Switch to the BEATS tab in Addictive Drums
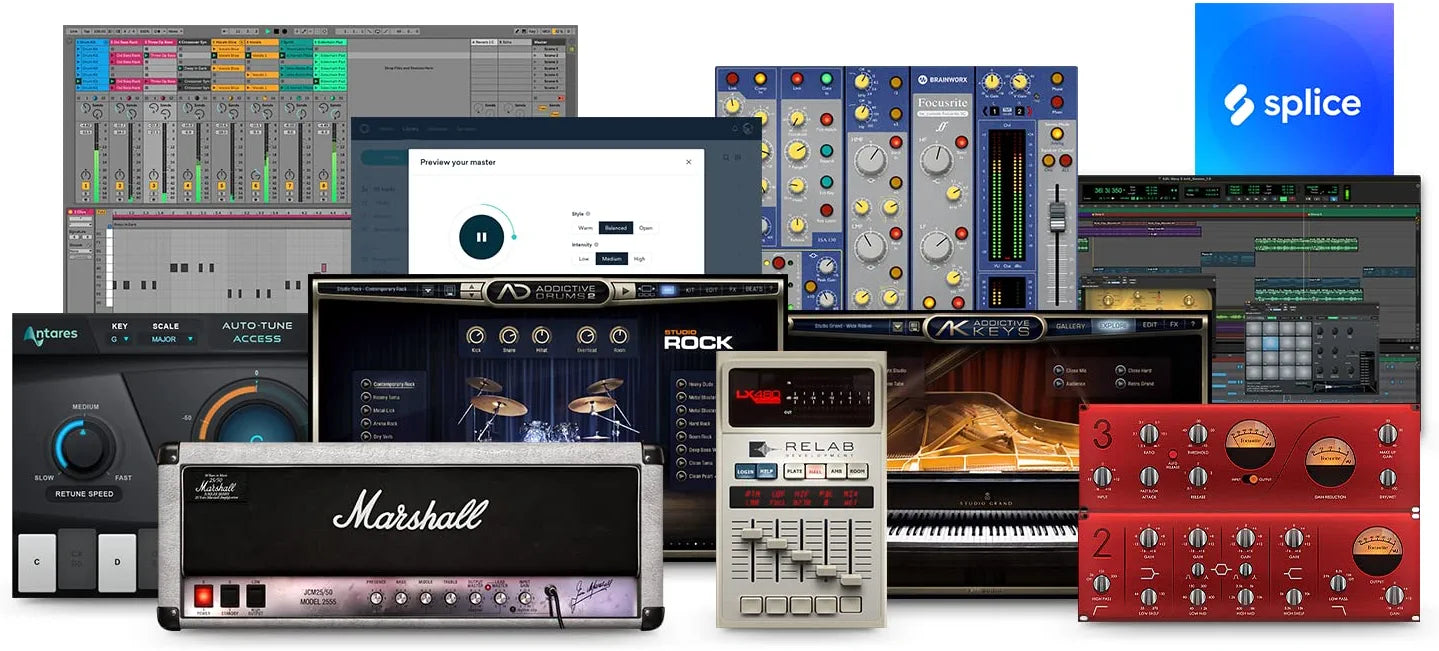 pos(756,287)
